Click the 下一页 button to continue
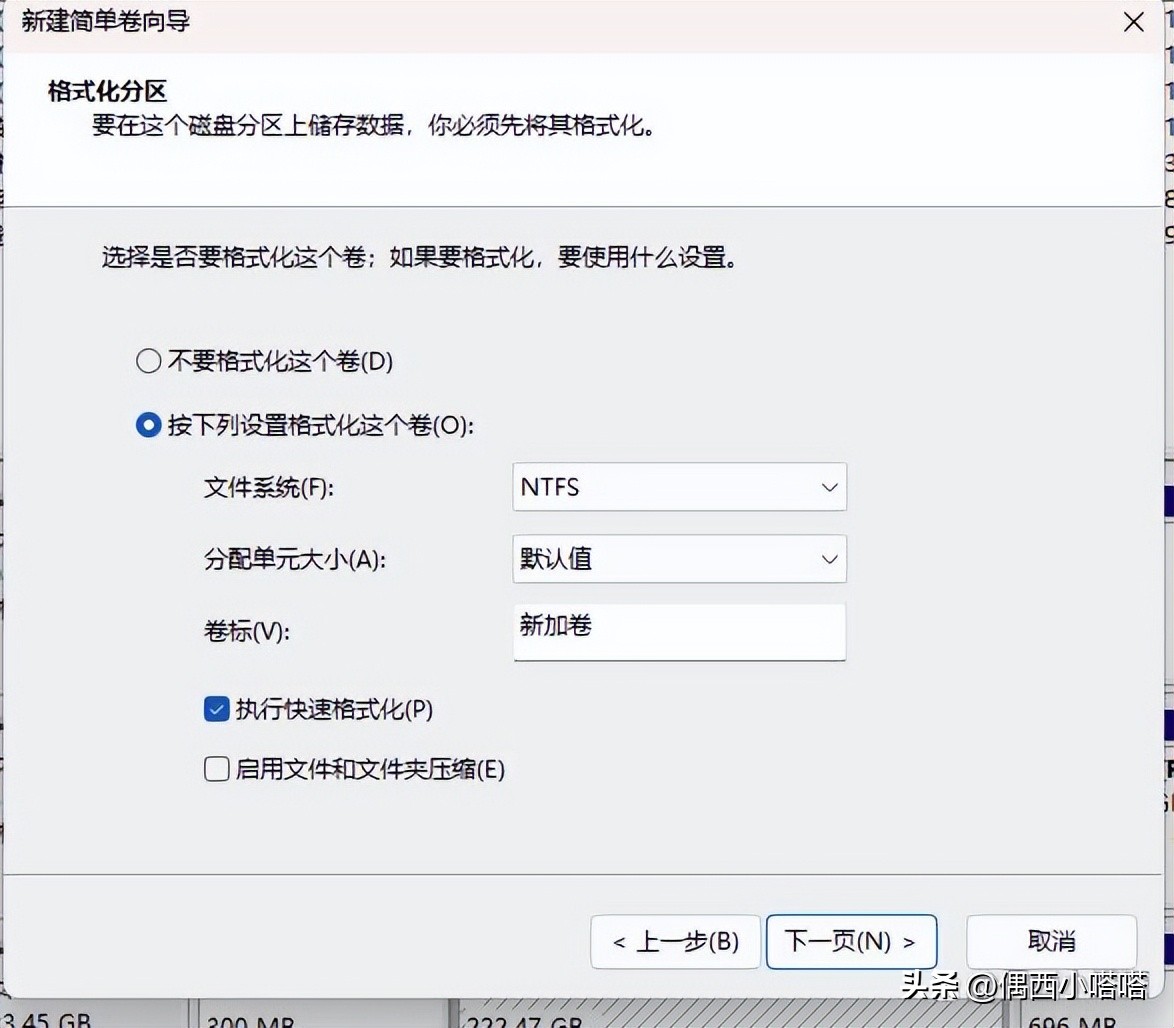Image resolution: width=1174 pixels, height=1028 pixels. (x=851, y=941)
